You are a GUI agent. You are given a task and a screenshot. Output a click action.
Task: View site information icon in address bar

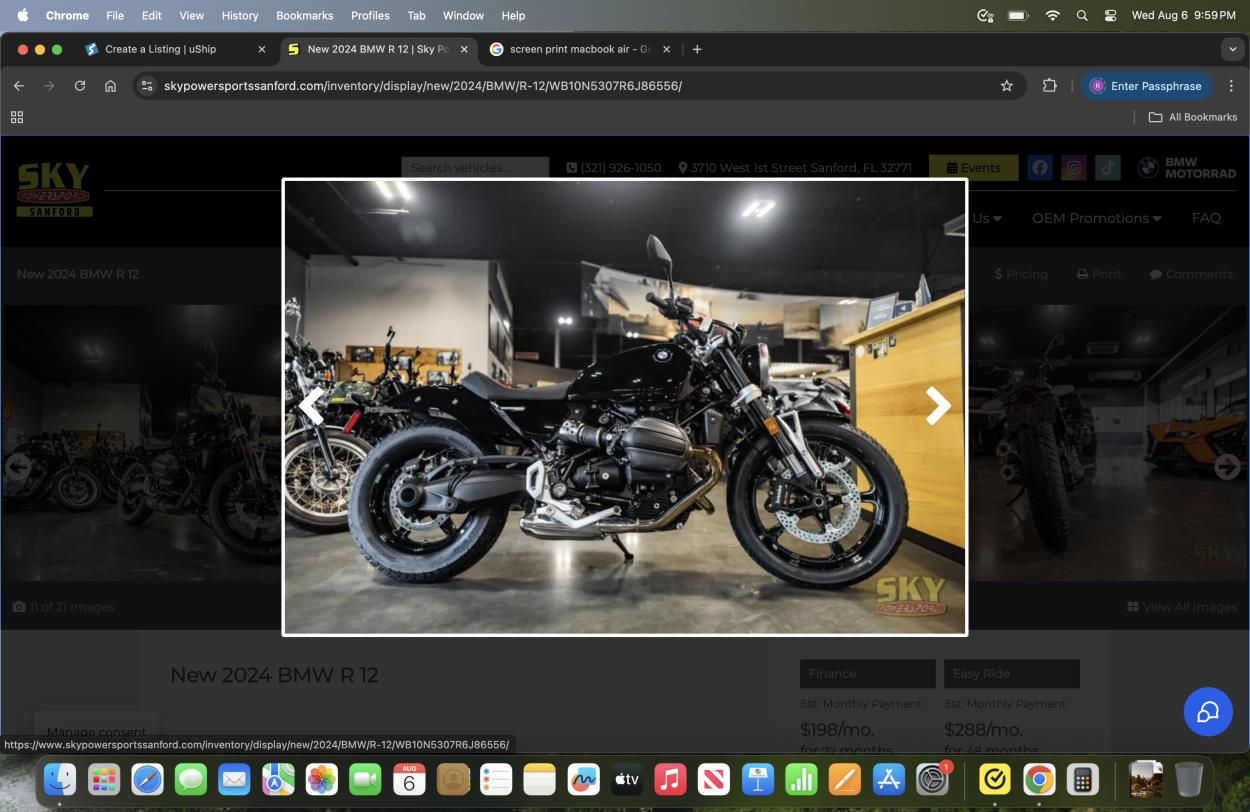(x=147, y=86)
